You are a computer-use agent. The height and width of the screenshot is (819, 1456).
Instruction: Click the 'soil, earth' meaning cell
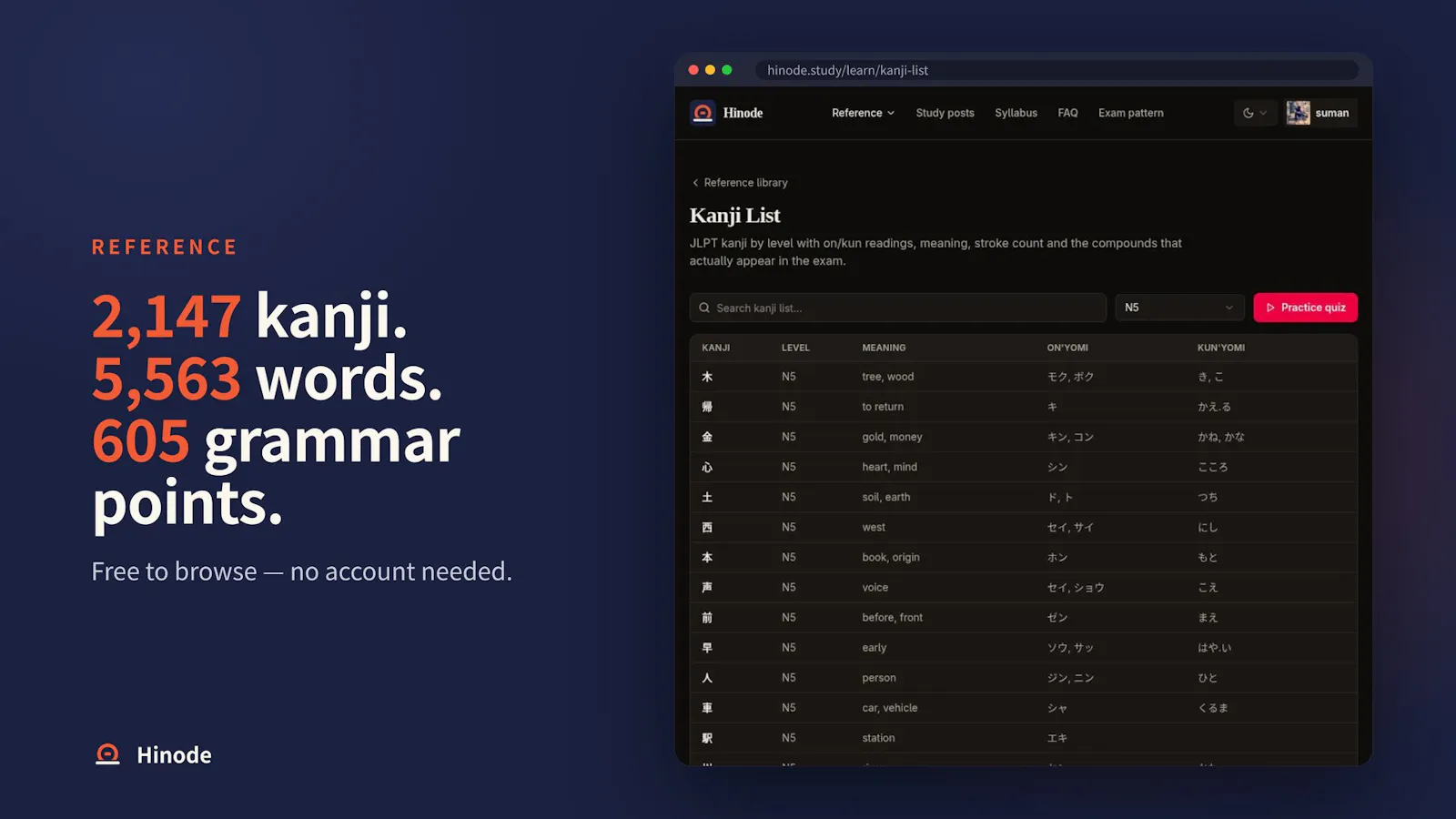coord(885,497)
